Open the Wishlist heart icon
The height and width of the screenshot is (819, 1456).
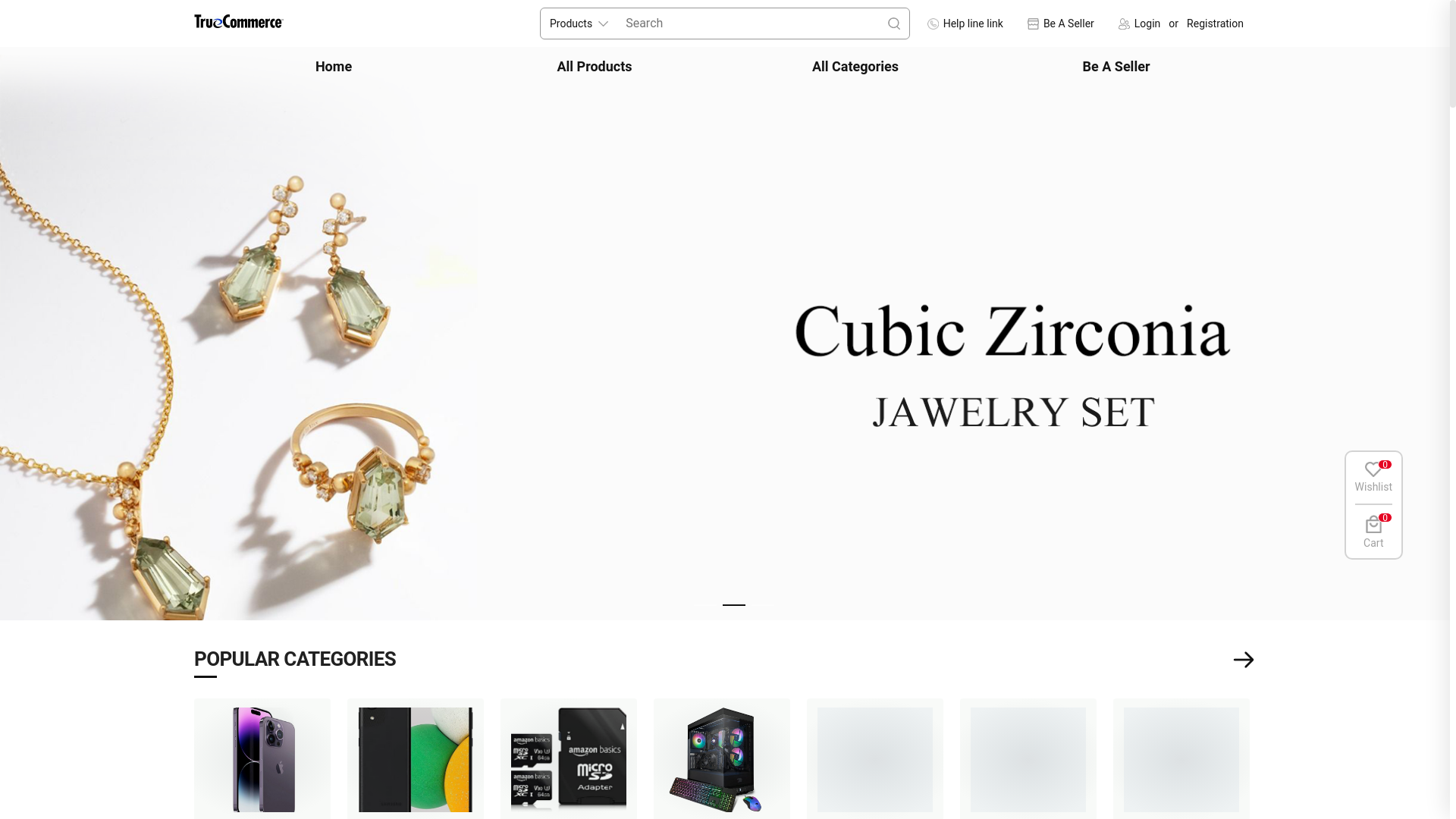1373,469
